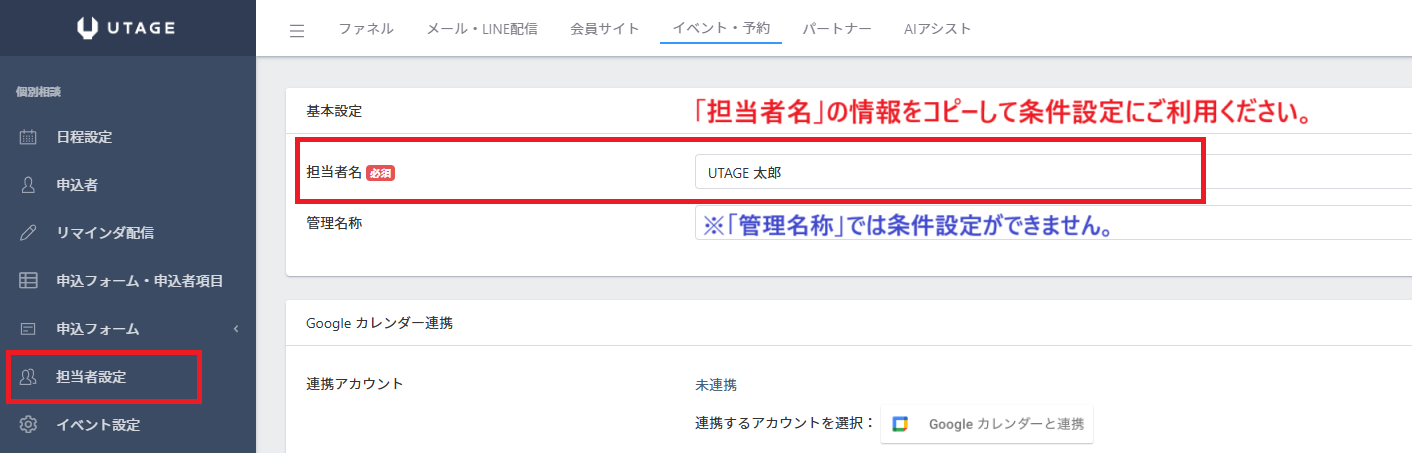Click the gear icon beside イベント設定
The image size is (1412, 453).
[29, 425]
